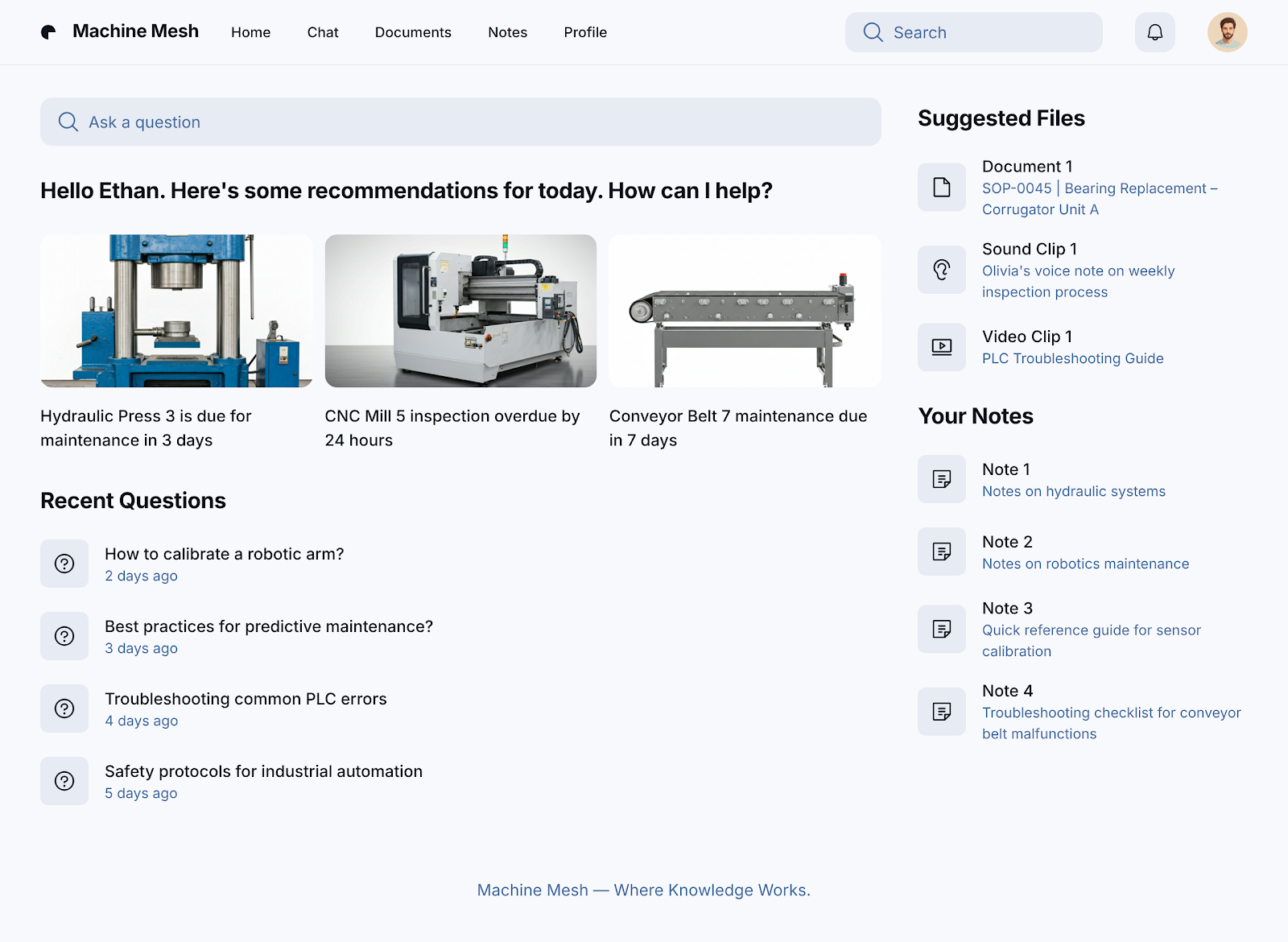Click the 'Sound Clip 1' title

click(x=1030, y=250)
